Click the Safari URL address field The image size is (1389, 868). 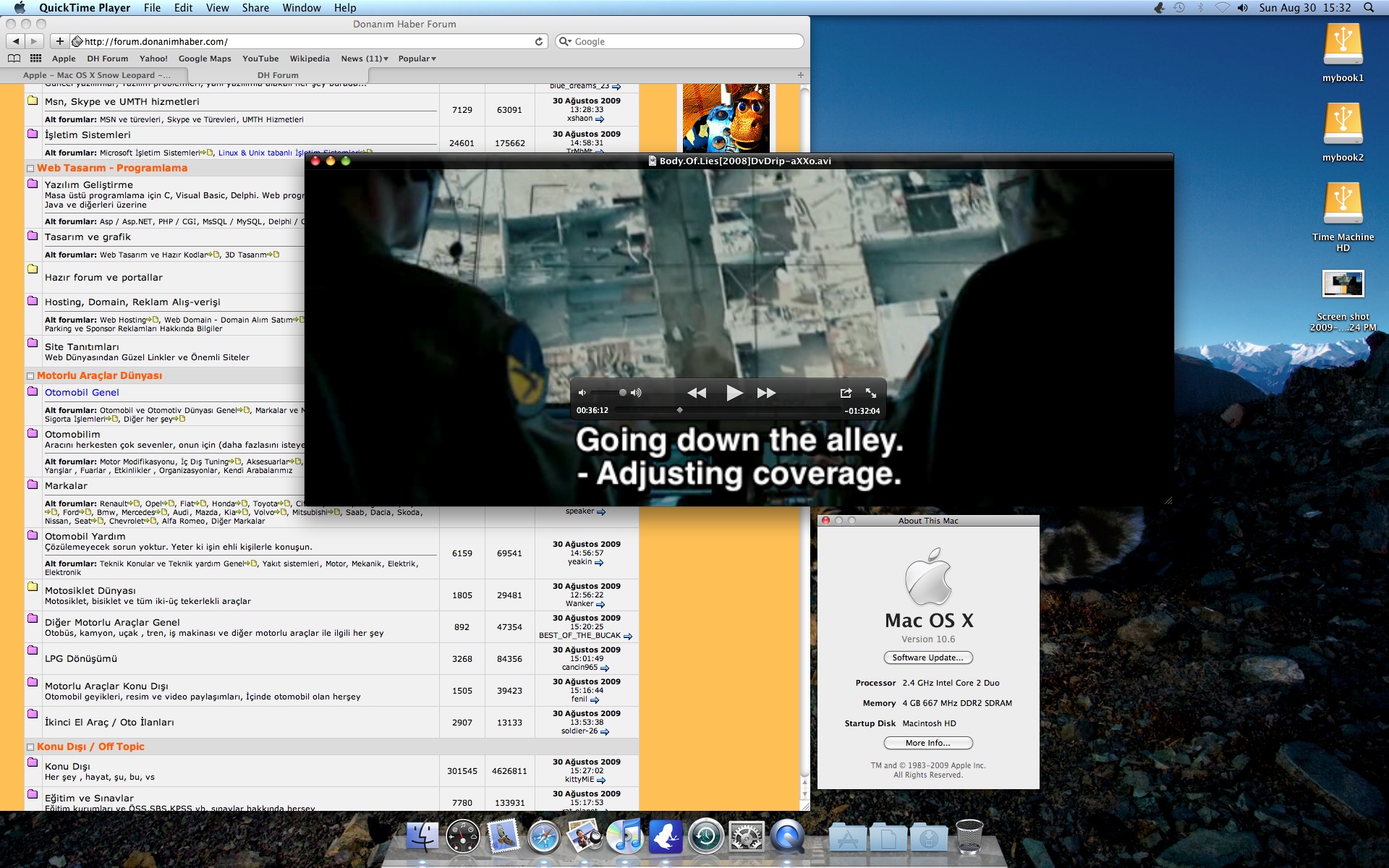coord(309,41)
